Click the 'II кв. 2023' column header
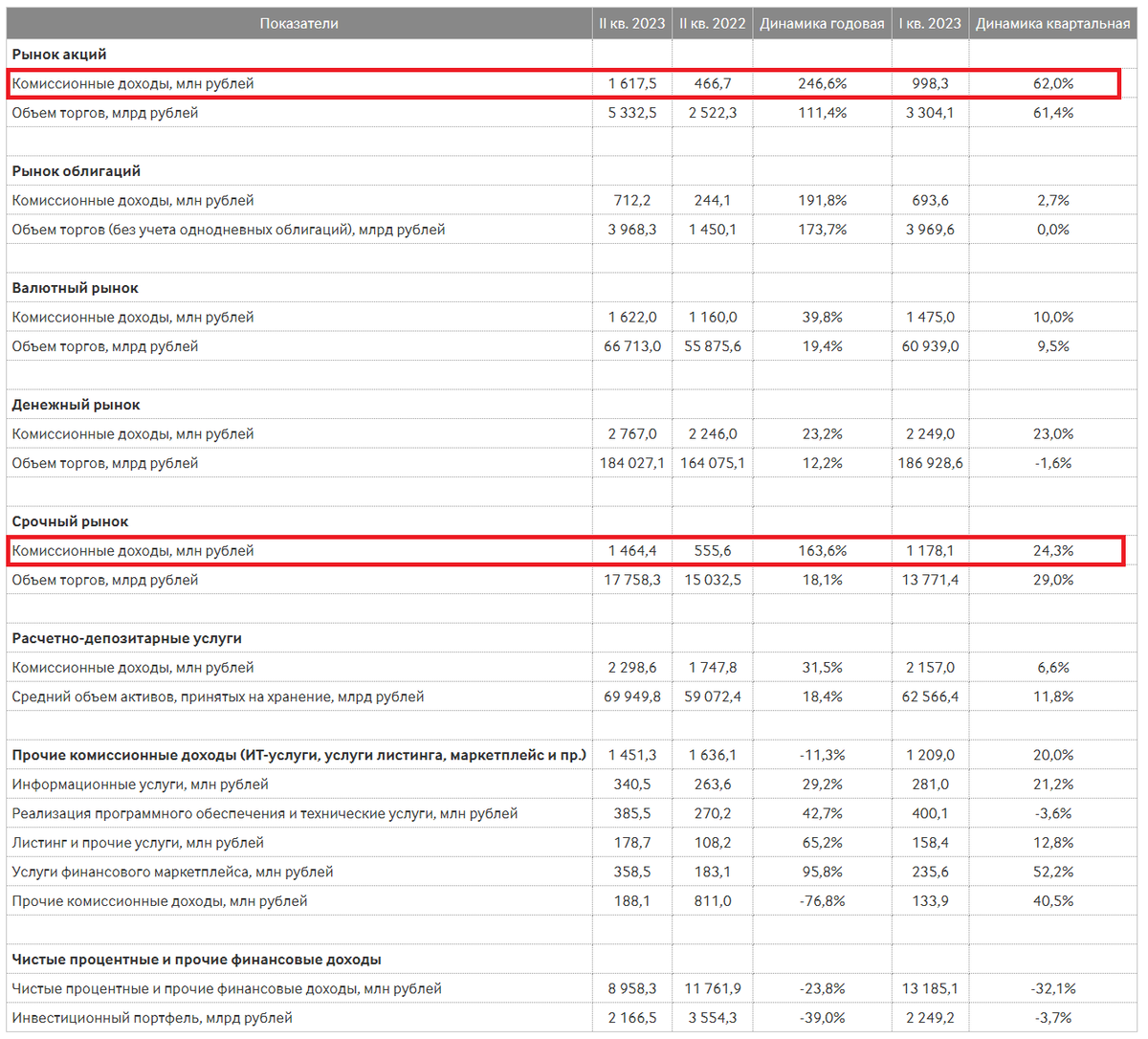Viewport: 1148px width, 1039px height. (632, 24)
